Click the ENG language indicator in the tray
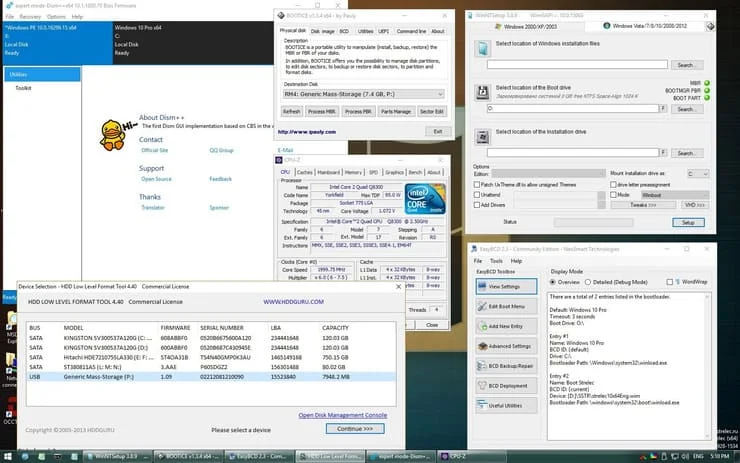The width and height of the screenshot is (740, 463). click(698, 456)
